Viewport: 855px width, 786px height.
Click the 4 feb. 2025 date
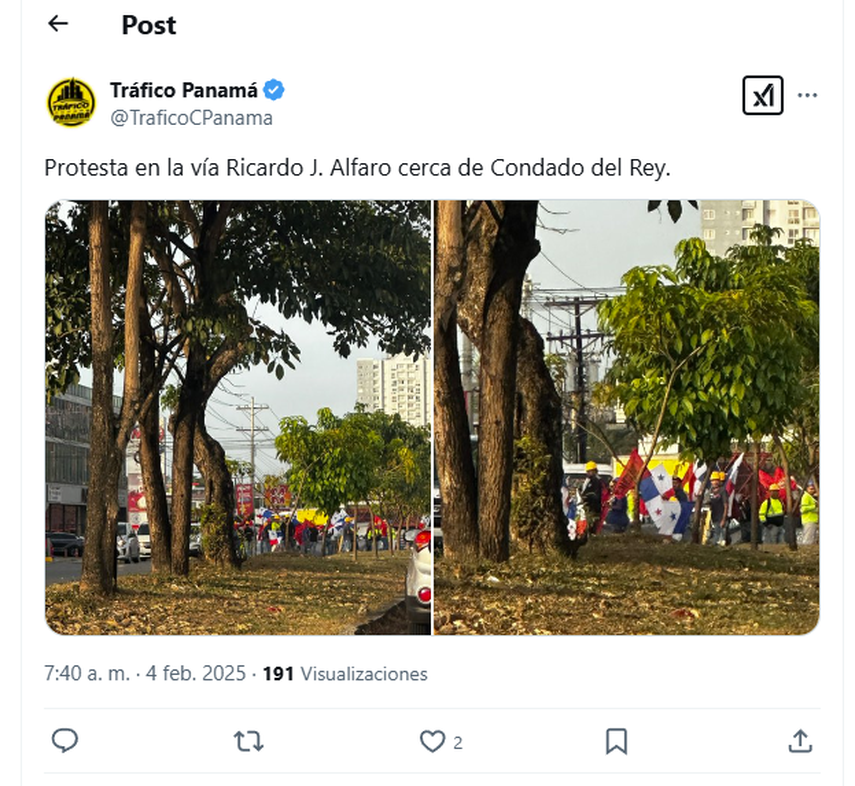click(196, 674)
